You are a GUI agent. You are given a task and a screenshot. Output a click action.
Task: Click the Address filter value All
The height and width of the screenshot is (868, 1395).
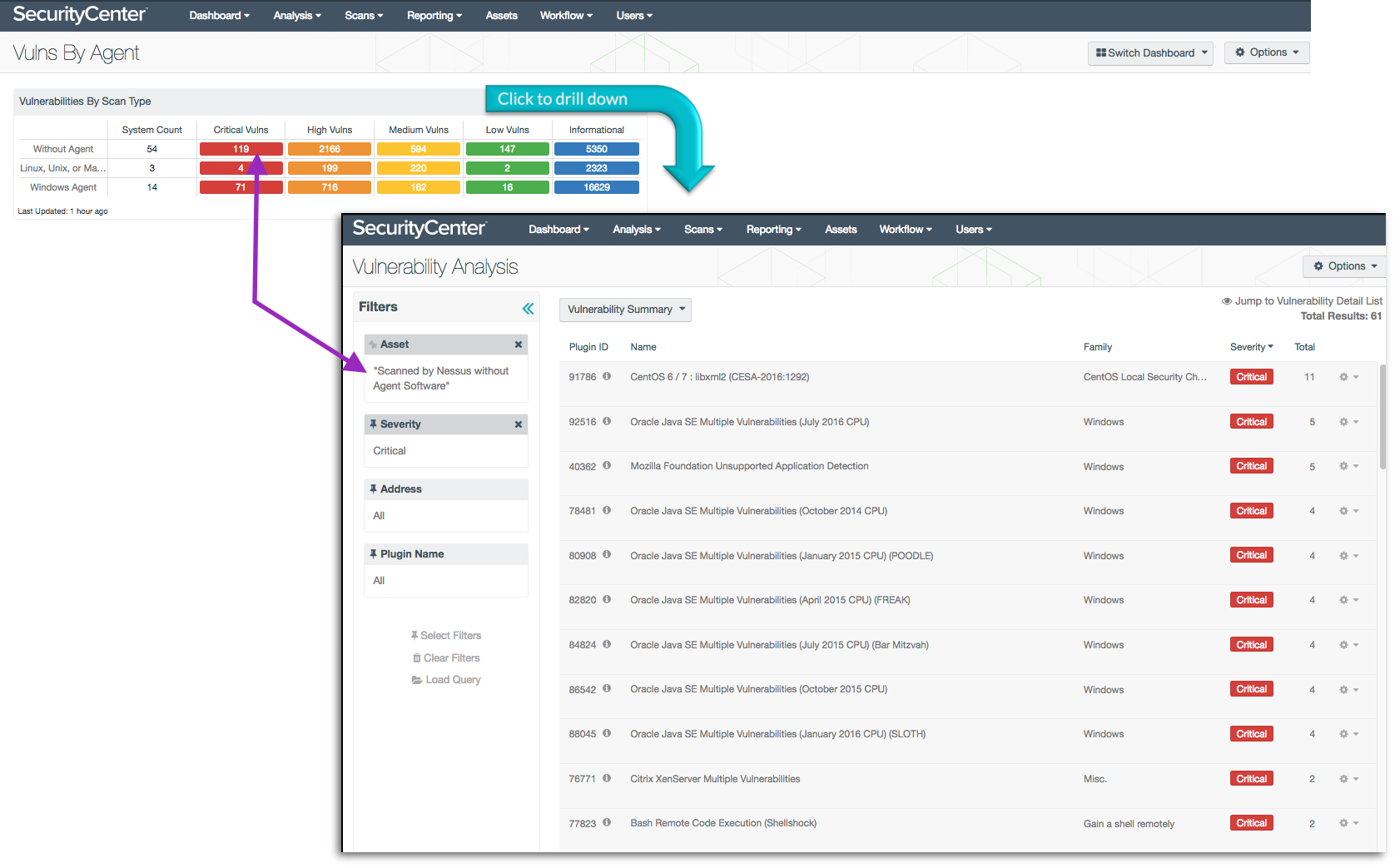coord(379,516)
